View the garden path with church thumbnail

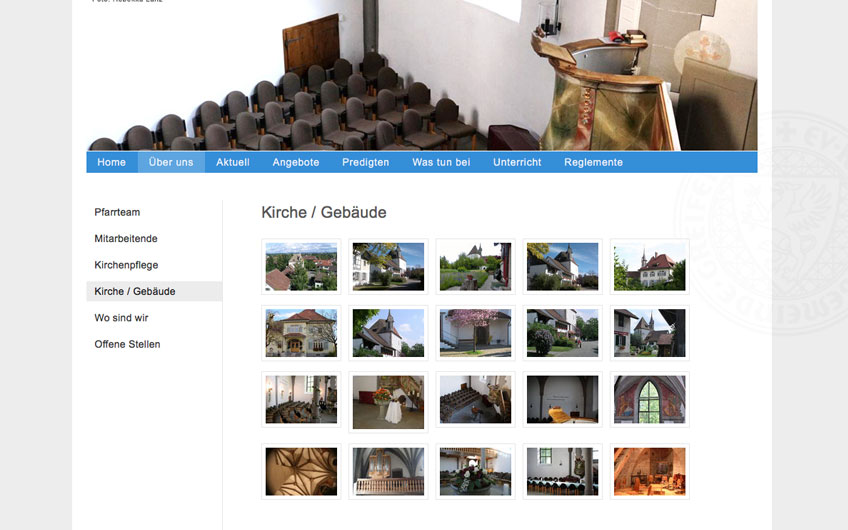pos(475,267)
